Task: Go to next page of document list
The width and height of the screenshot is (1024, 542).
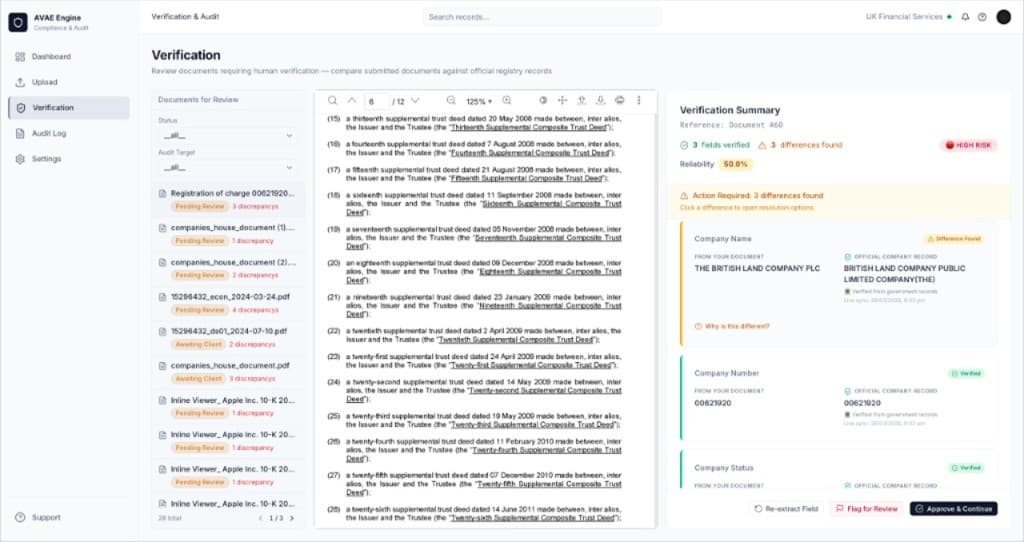Action: coord(292,518)
